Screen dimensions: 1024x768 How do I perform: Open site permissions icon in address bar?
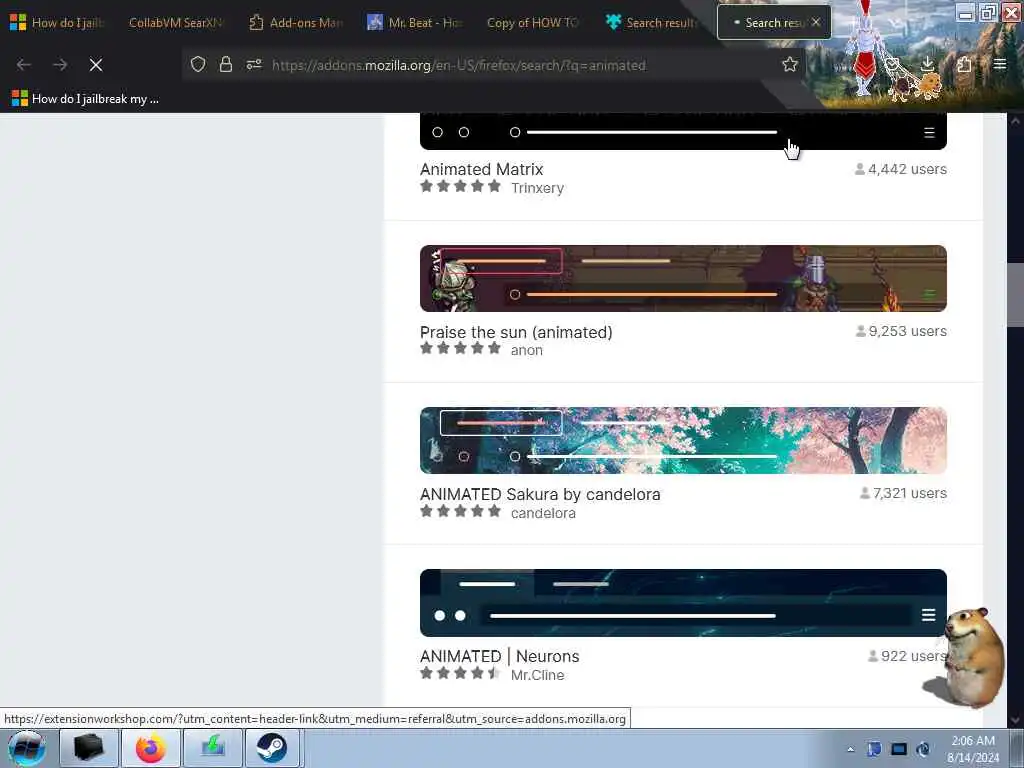tap(254, 65)
